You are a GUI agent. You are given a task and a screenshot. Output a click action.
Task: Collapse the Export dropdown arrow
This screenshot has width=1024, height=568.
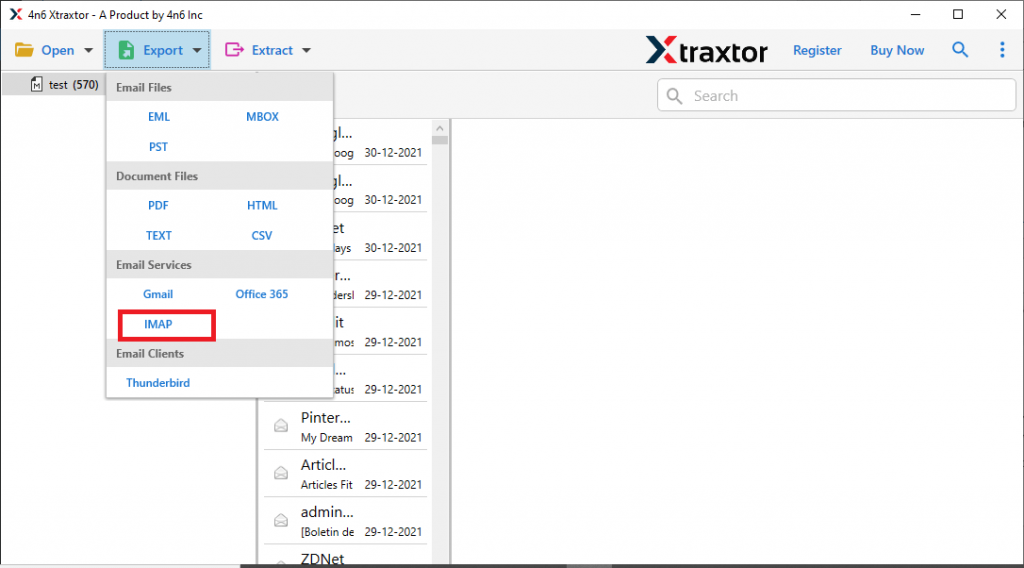pos(197,51)
